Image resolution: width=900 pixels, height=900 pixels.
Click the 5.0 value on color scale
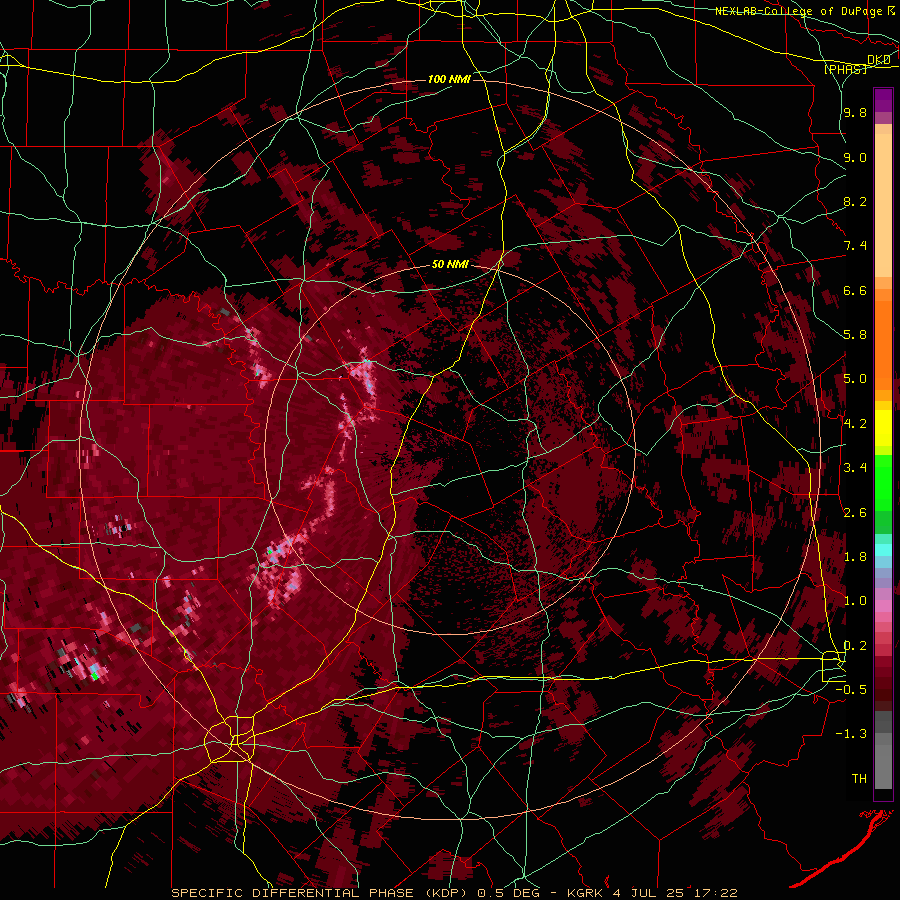(x=855, y=379)
